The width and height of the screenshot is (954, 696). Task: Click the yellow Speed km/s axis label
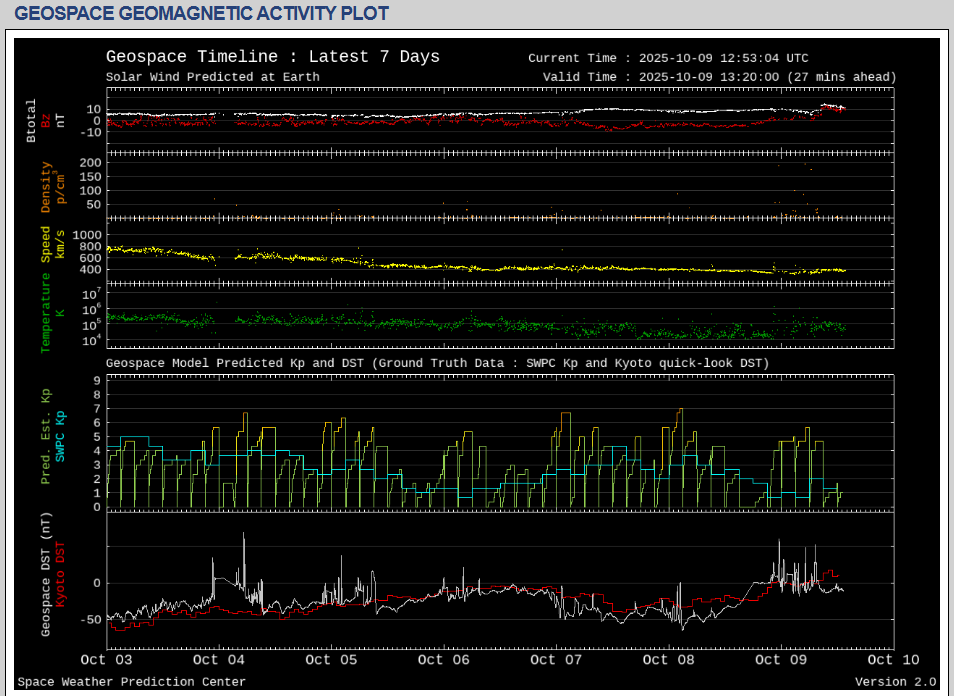46,245
